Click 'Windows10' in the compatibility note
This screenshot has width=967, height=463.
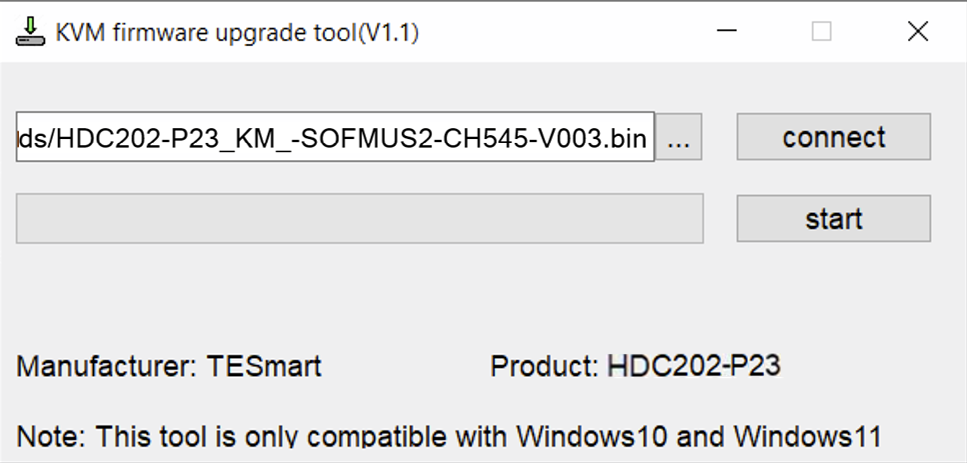point(592,436)
